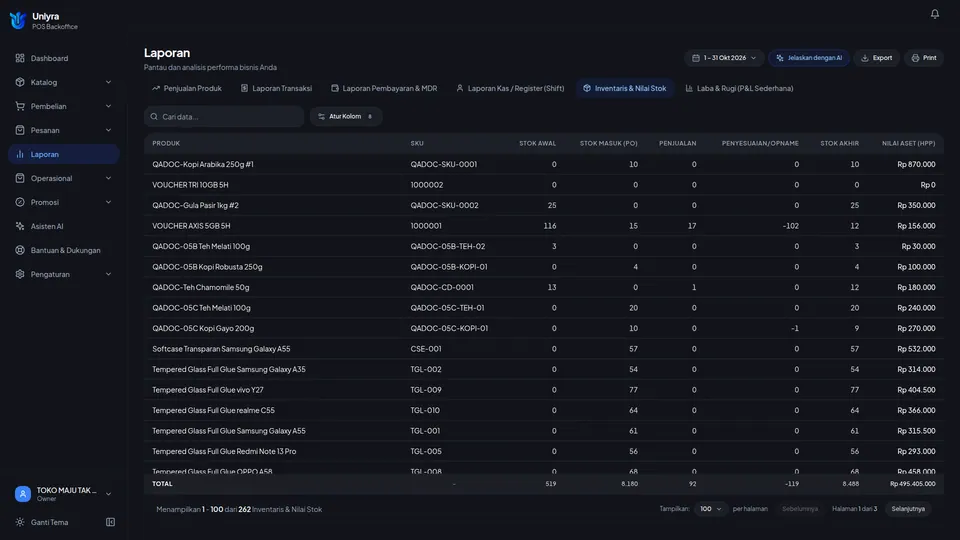This screenshot has width=960, height=540.
Task: Collapse sidebar using panel icon
Action: 110,522
